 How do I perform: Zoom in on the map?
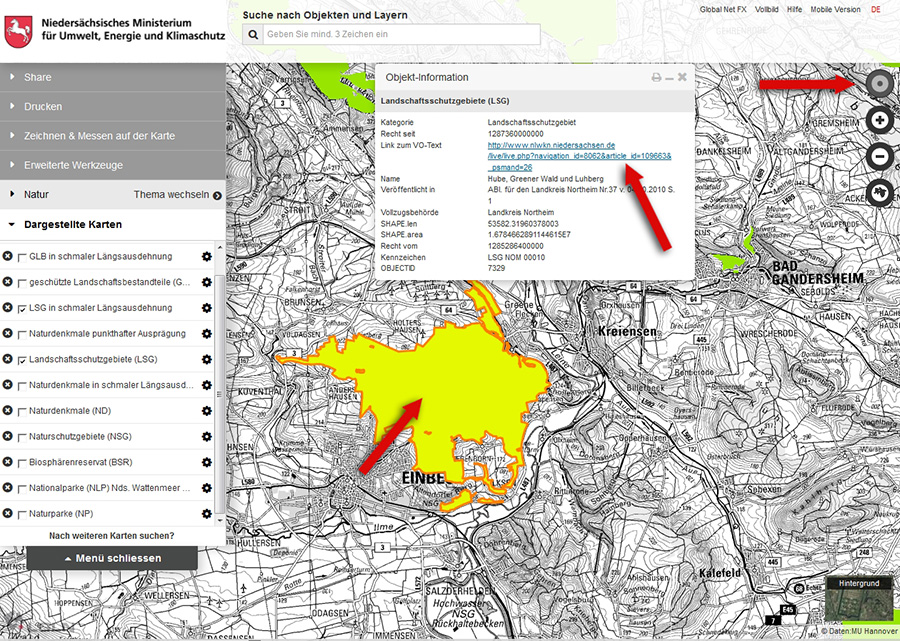coord(879,120)
